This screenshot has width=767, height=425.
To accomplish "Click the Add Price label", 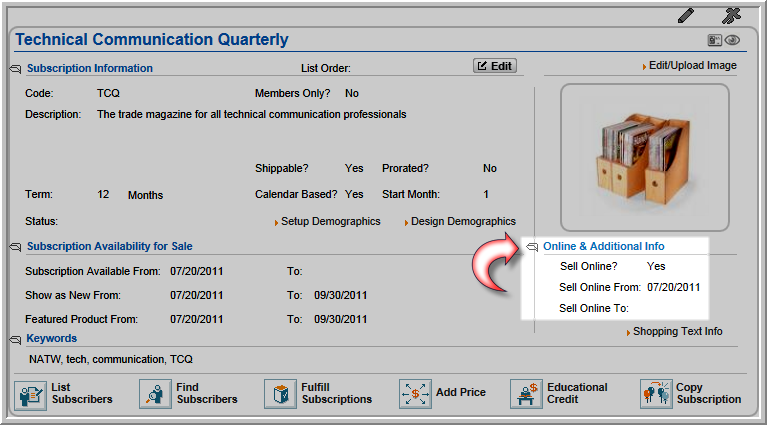I will click(x=461, y=392).
